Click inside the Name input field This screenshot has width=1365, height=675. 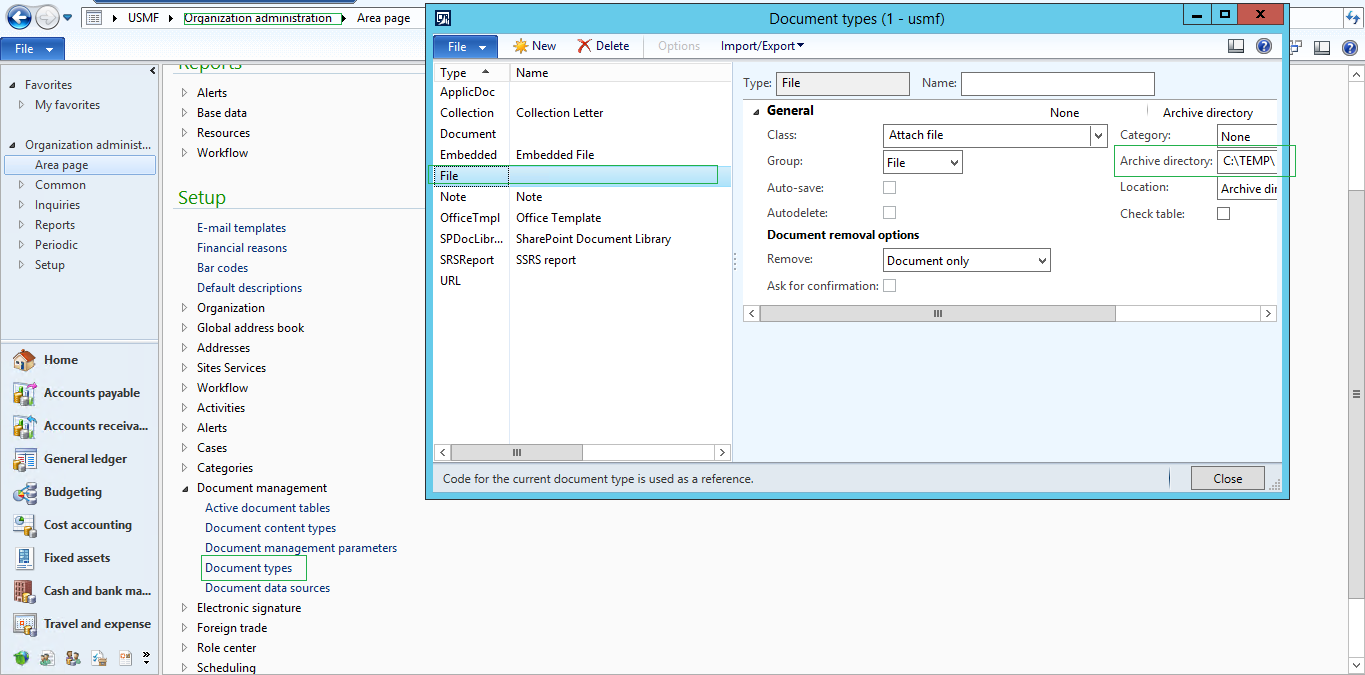click(x=1057, y=83)
